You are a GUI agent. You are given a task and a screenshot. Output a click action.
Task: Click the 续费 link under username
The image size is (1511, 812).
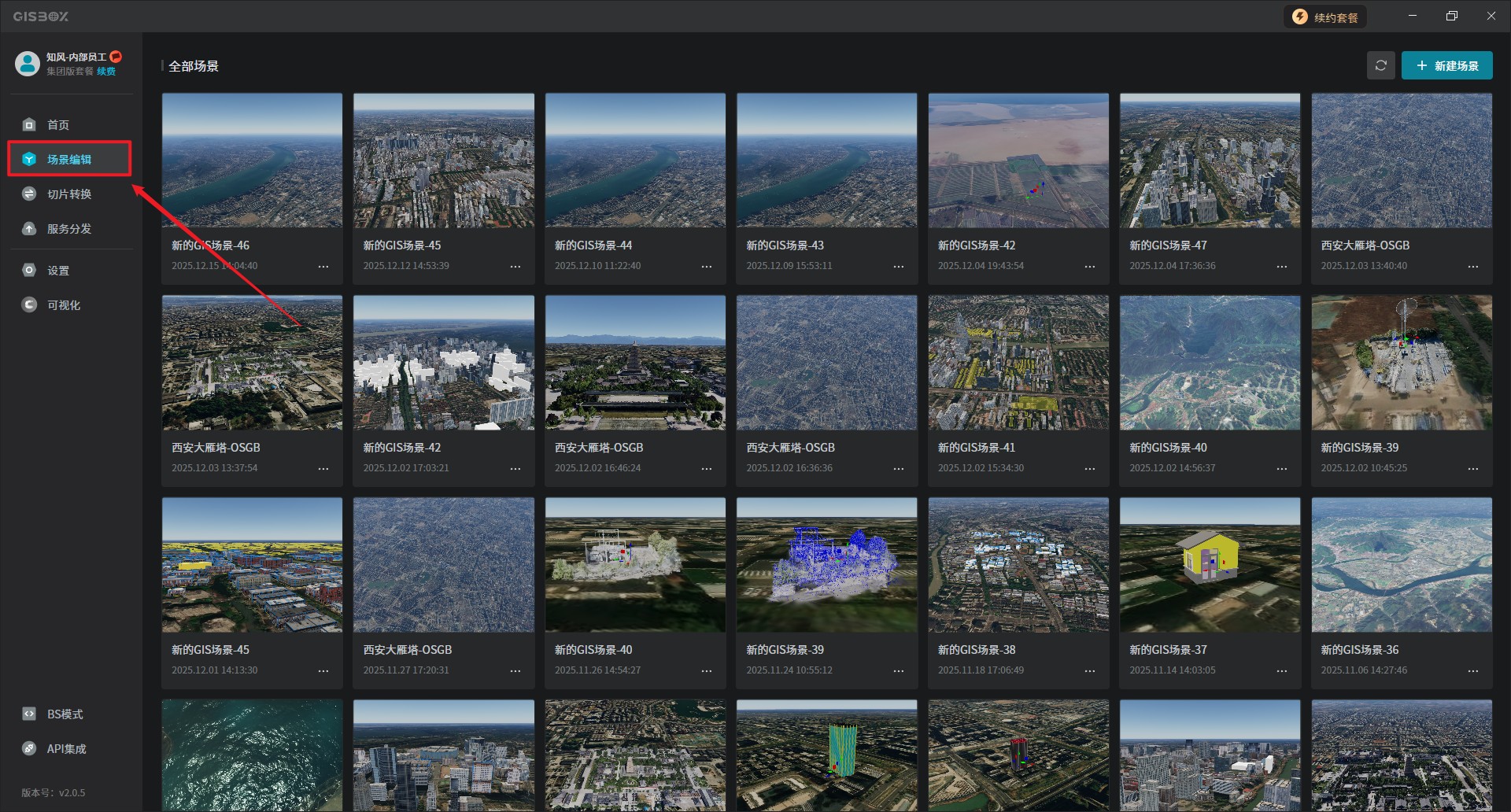click(106, 72)
